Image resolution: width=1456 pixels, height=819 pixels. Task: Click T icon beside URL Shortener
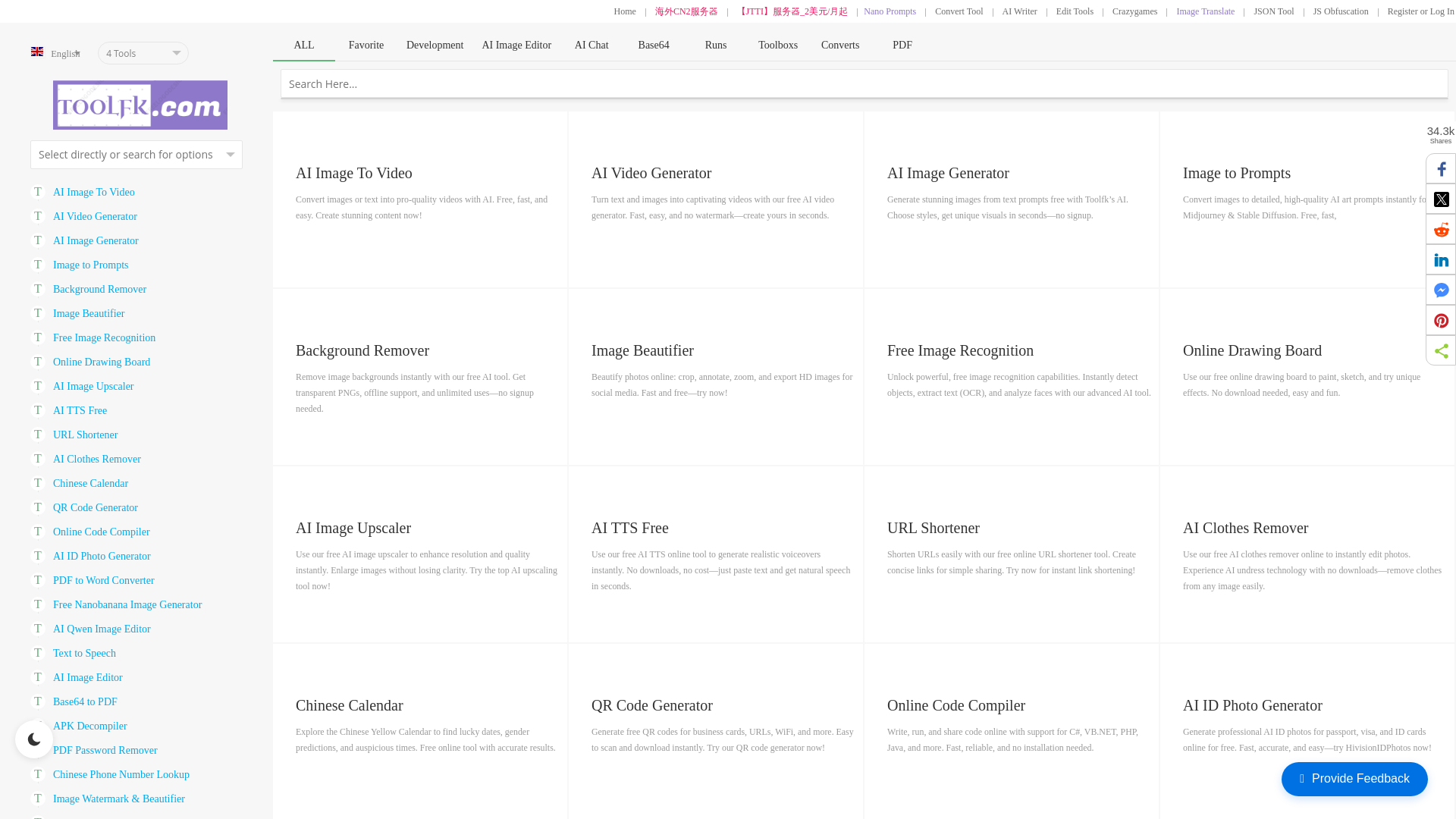[38, 435]
